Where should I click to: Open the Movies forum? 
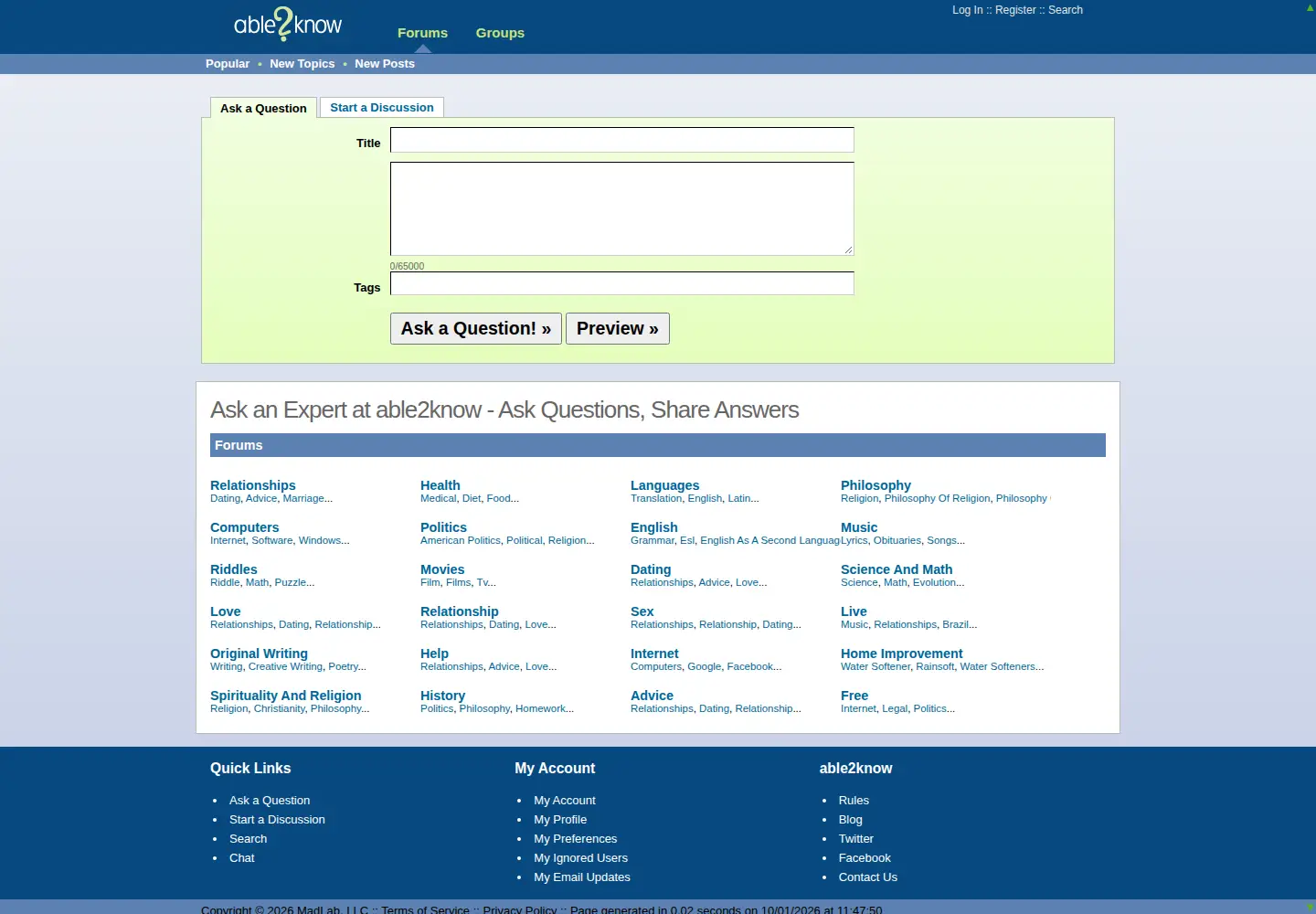point(442,569)
